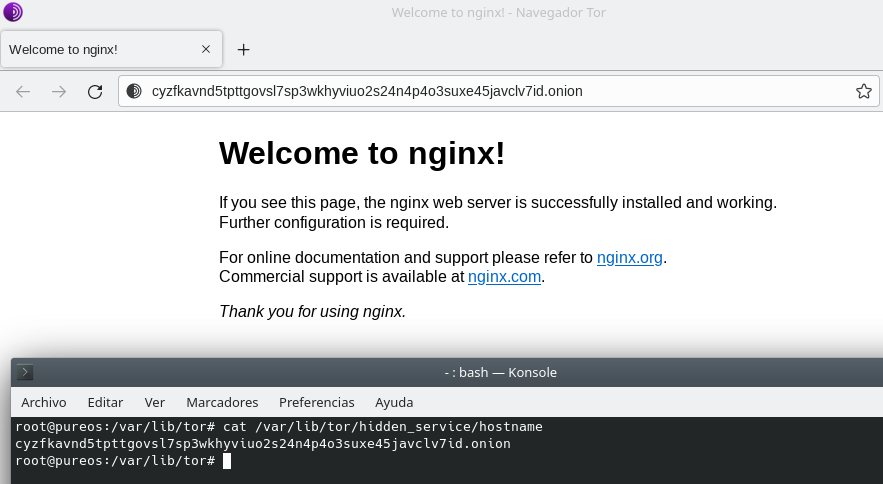Screen dimensions: 883x484
Task: Click the Tor Browser window icon
Action: click(x=13, y=13)
